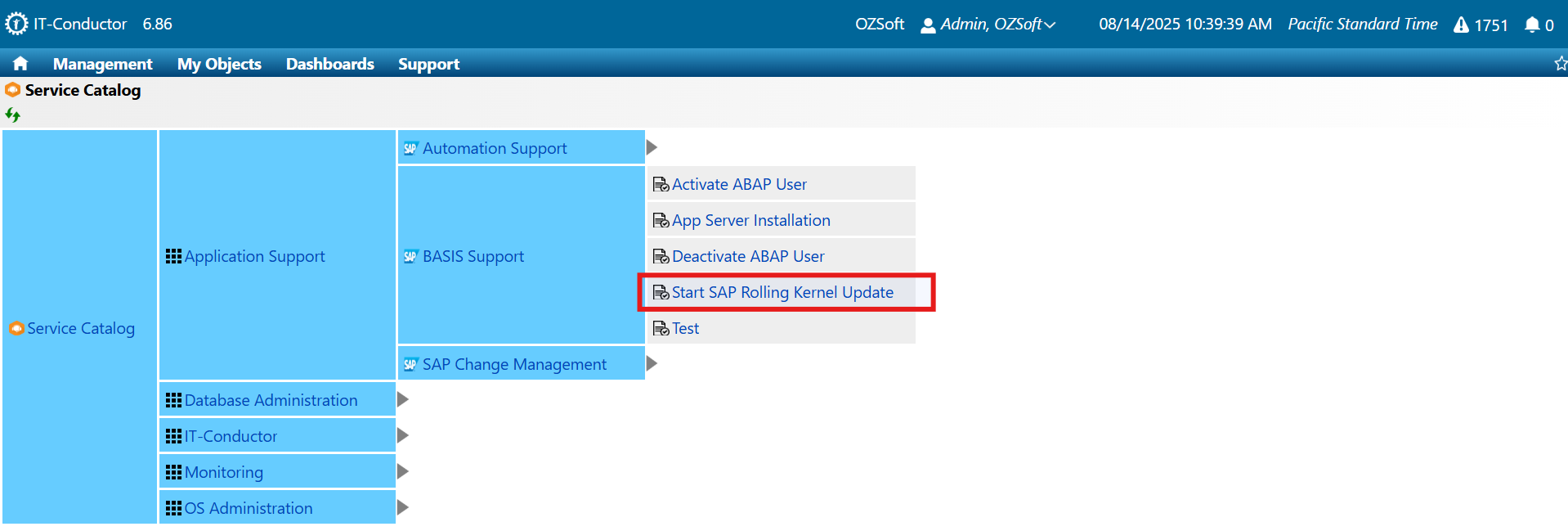Expand the Automation Support arrow
The image size is (1568, 531).
652,148
